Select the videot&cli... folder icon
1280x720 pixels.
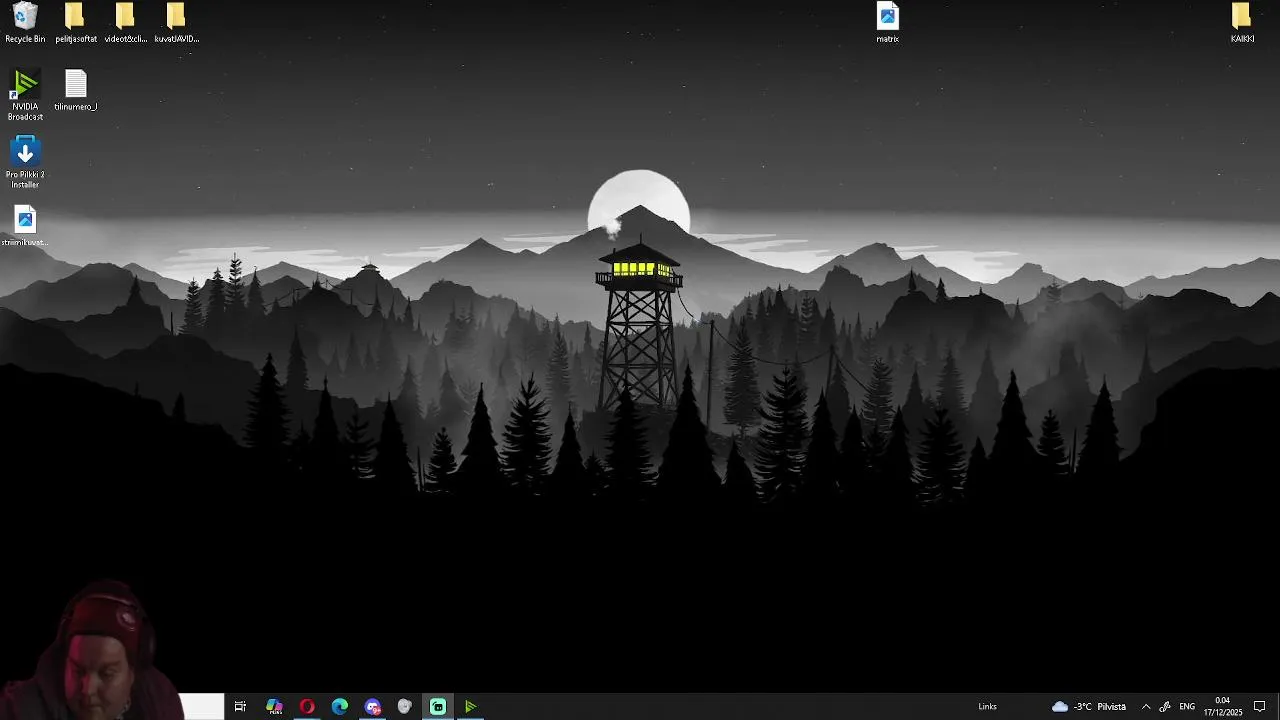click(x=125, y=23)
